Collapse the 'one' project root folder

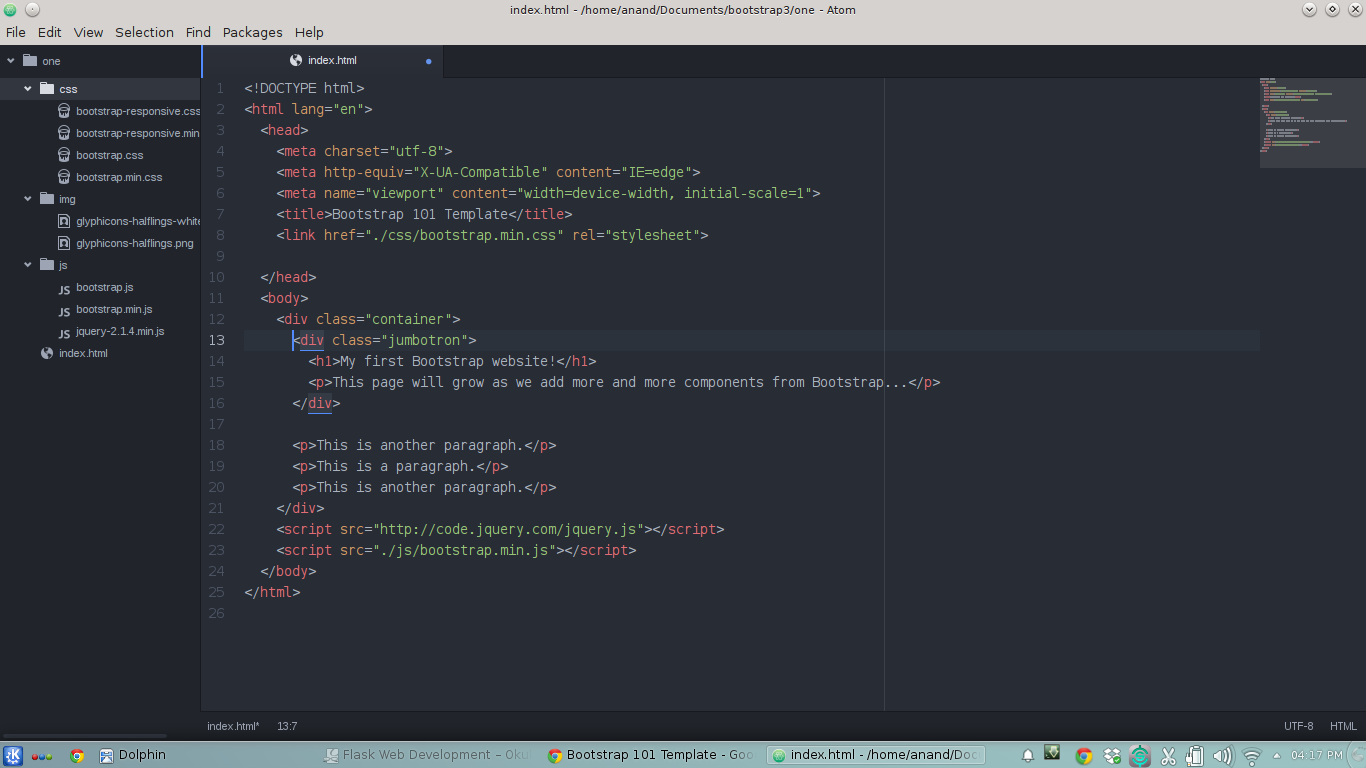(x=11, y=61)
